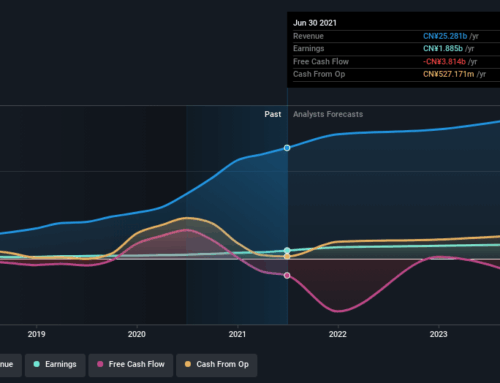Click the 2021 axis label
Screen dimensions: 500x383
click(x=237, y=334)
